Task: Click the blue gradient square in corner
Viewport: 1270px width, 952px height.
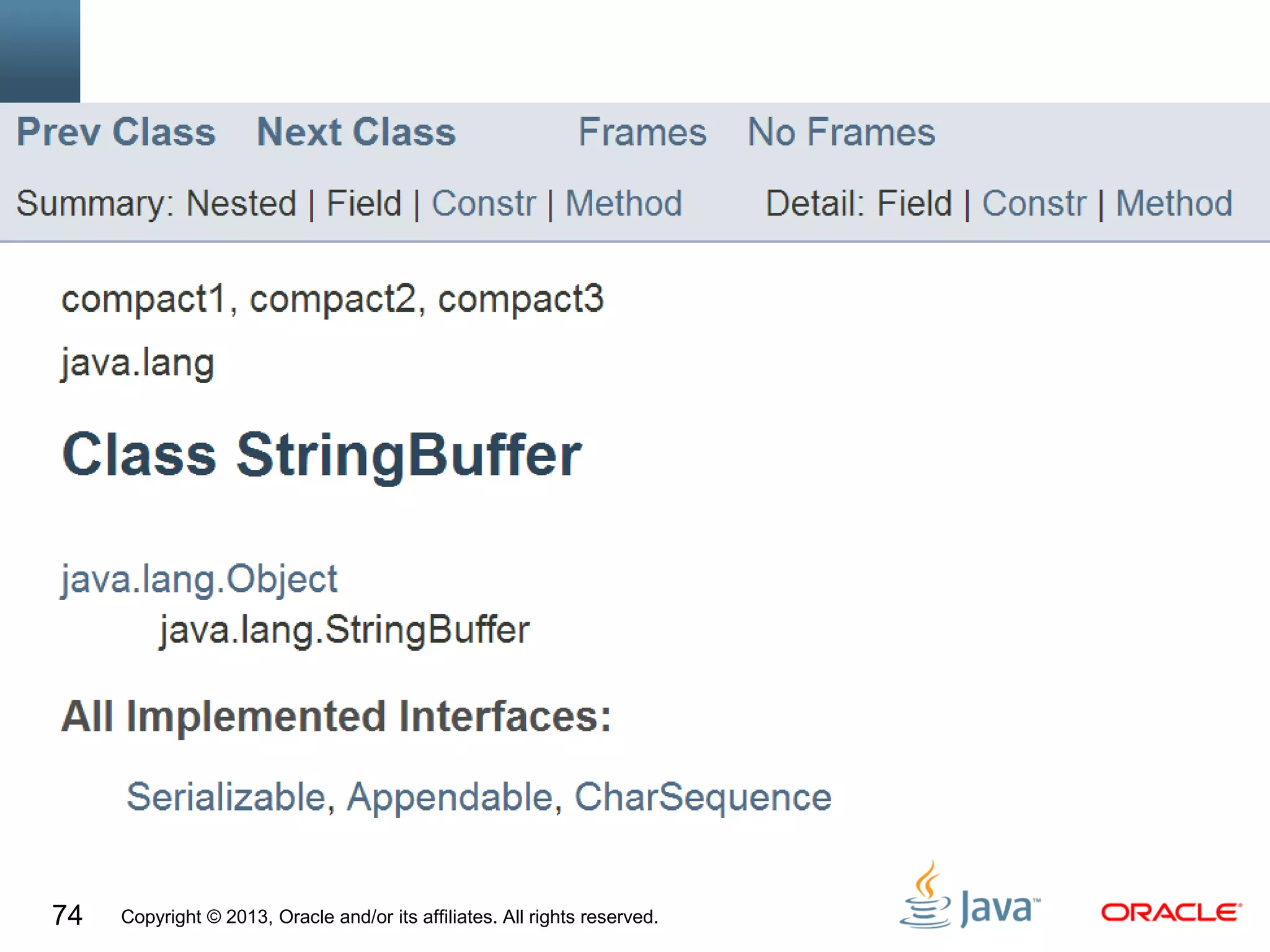Action: [40, 51]
